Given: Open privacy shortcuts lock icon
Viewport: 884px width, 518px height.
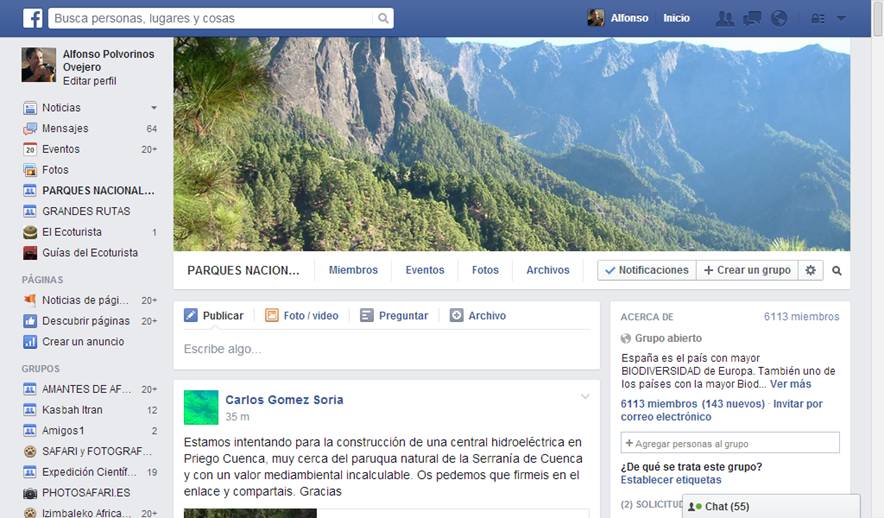Looking at the screenshot, I should pyautogui.click(x=817, y=19).
